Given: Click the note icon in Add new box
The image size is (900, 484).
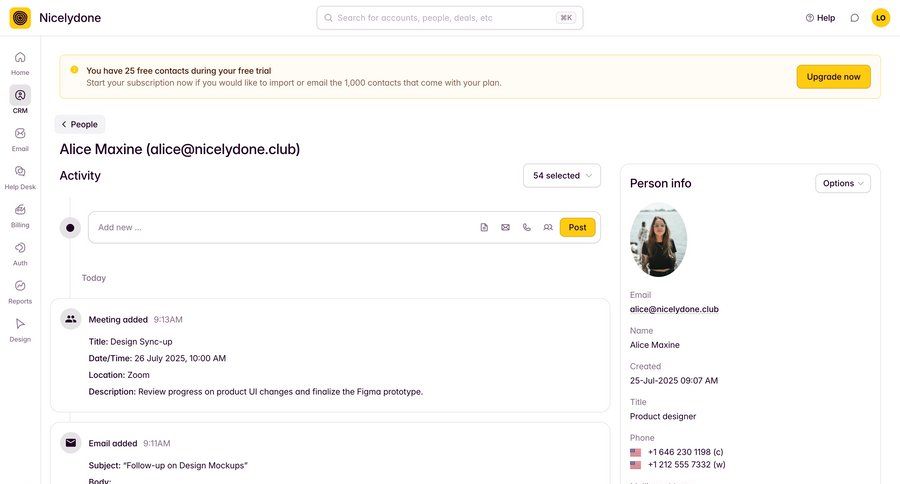Looking at the screenshot, I should click(484, 227).
